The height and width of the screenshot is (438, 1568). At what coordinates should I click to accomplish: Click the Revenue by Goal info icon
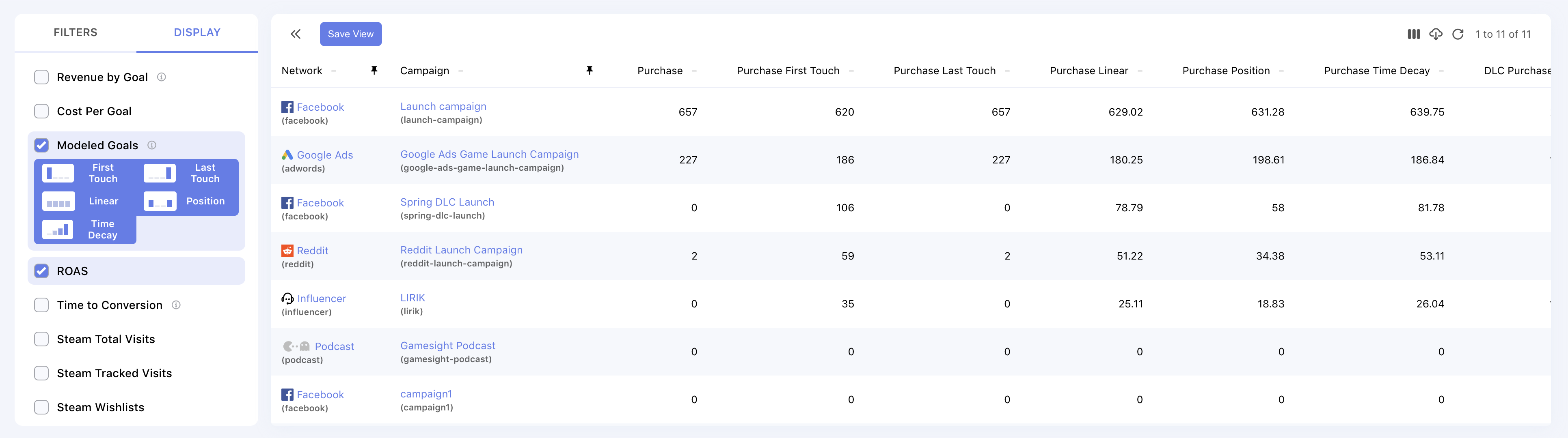(x=161, y=77)
